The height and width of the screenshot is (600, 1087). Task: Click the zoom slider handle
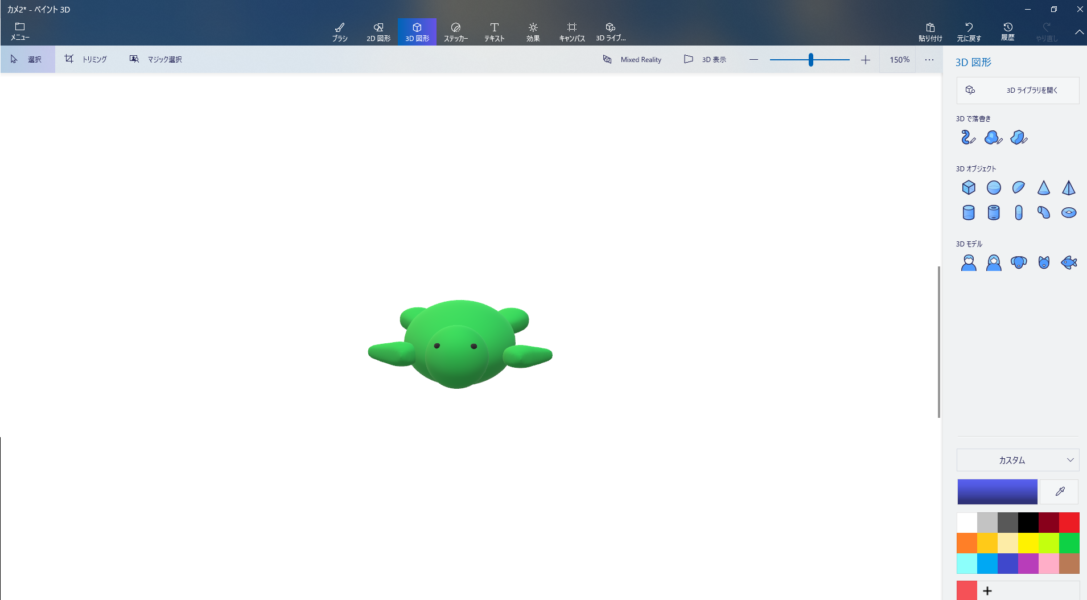click(810, 60)
